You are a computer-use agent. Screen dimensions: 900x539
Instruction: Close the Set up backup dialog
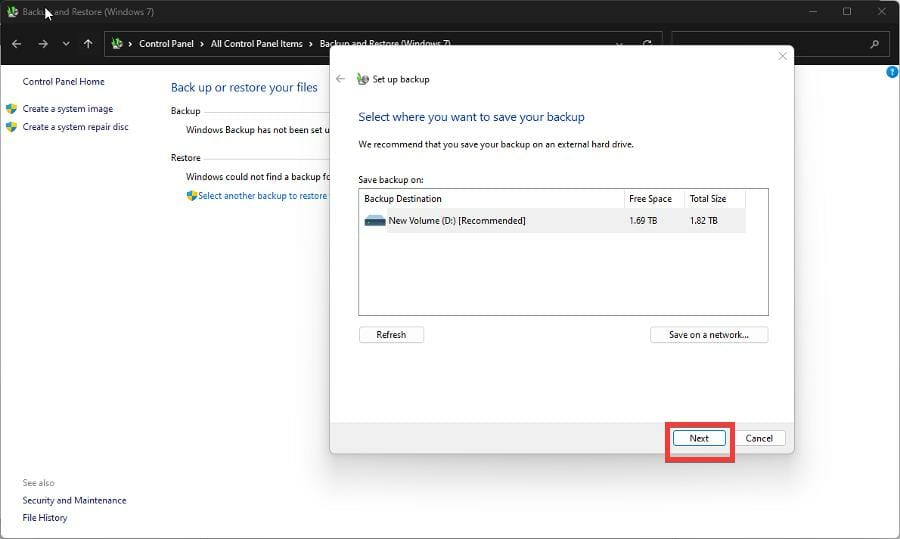[782, 56]
